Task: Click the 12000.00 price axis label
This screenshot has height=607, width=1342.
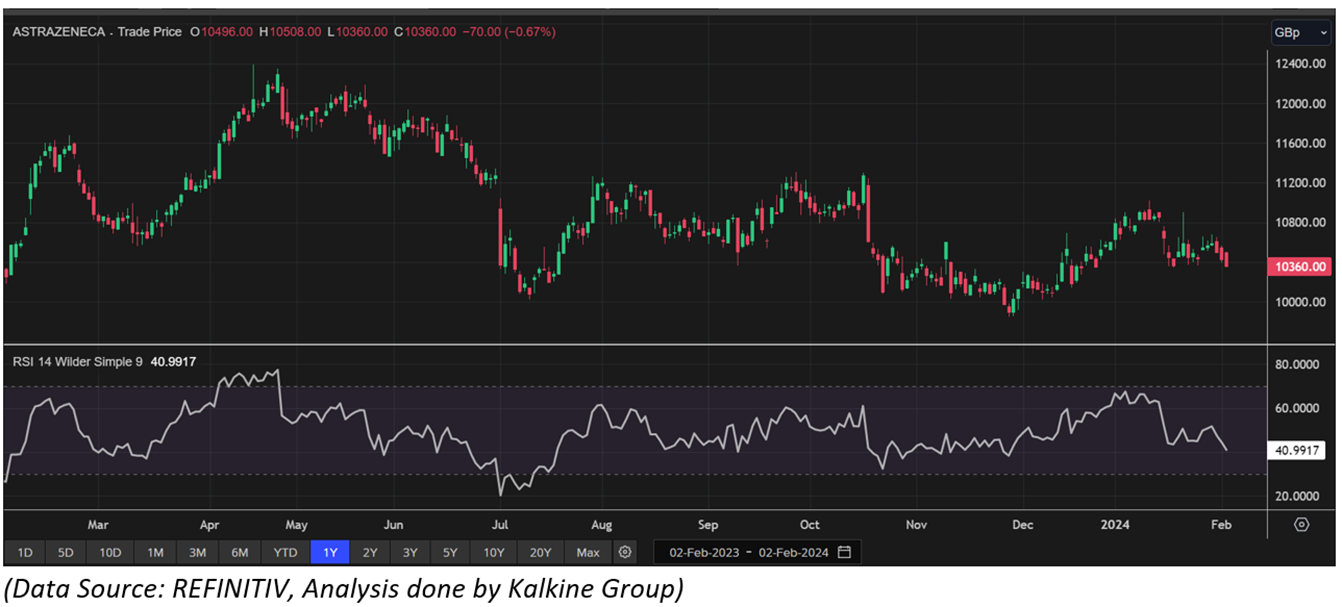Action: click(1300, 104)
